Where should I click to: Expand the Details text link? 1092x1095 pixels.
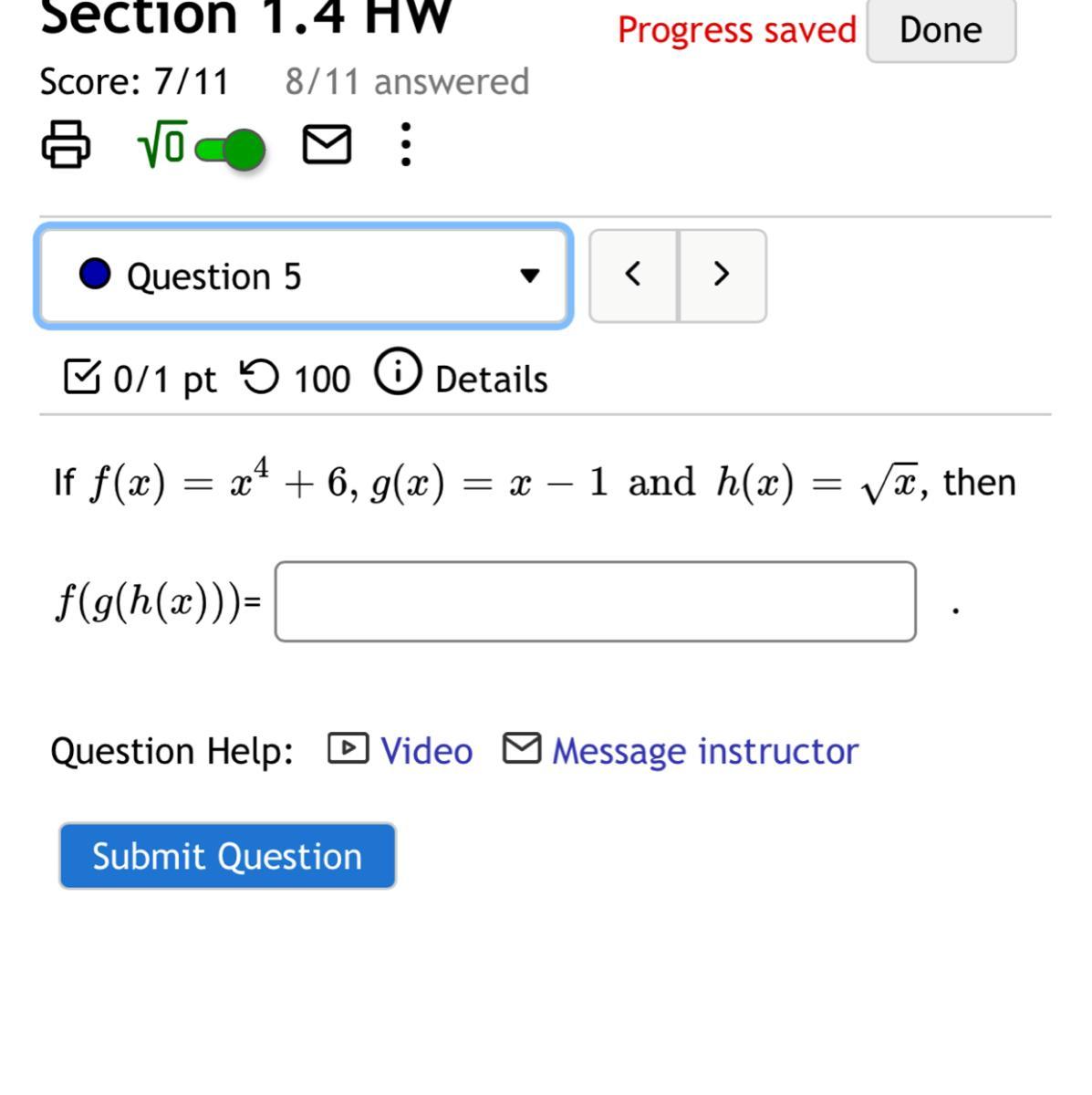point(492,380)
